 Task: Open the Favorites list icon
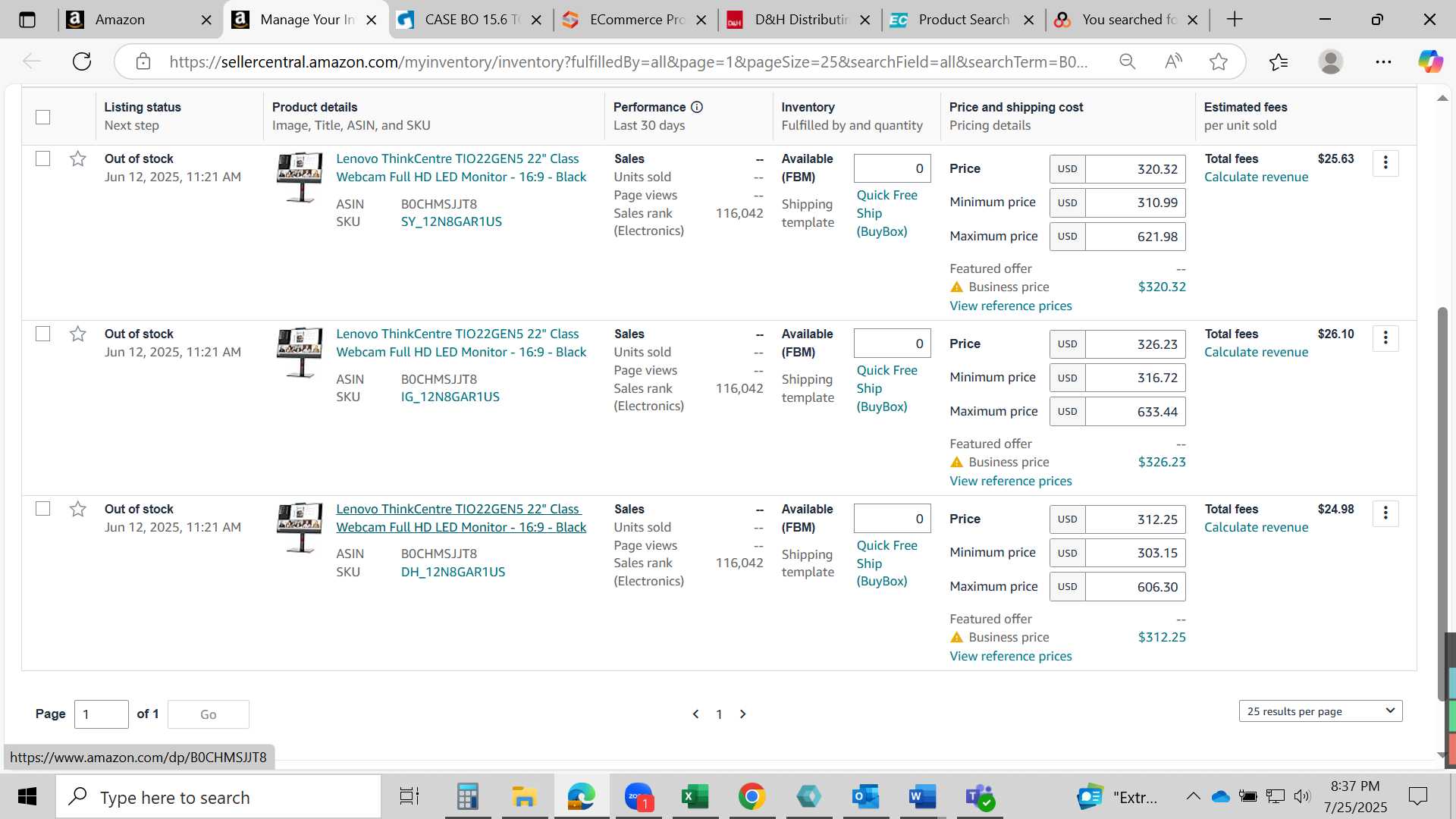pyautogui.click(x=1279, y=61)
